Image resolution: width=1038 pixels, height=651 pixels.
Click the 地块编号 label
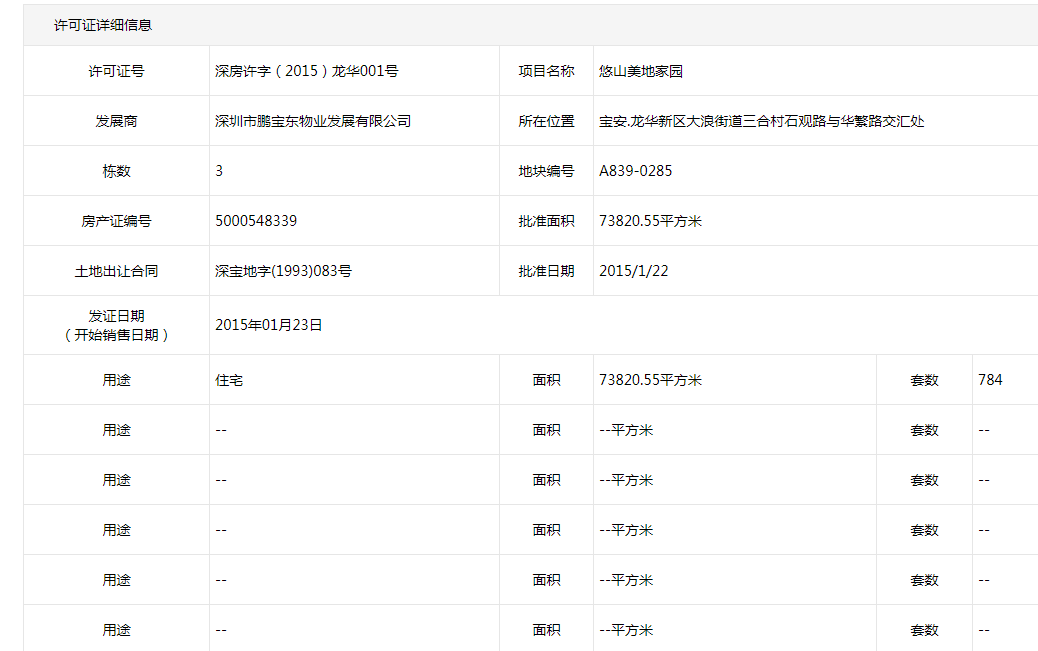coord(546,171)
